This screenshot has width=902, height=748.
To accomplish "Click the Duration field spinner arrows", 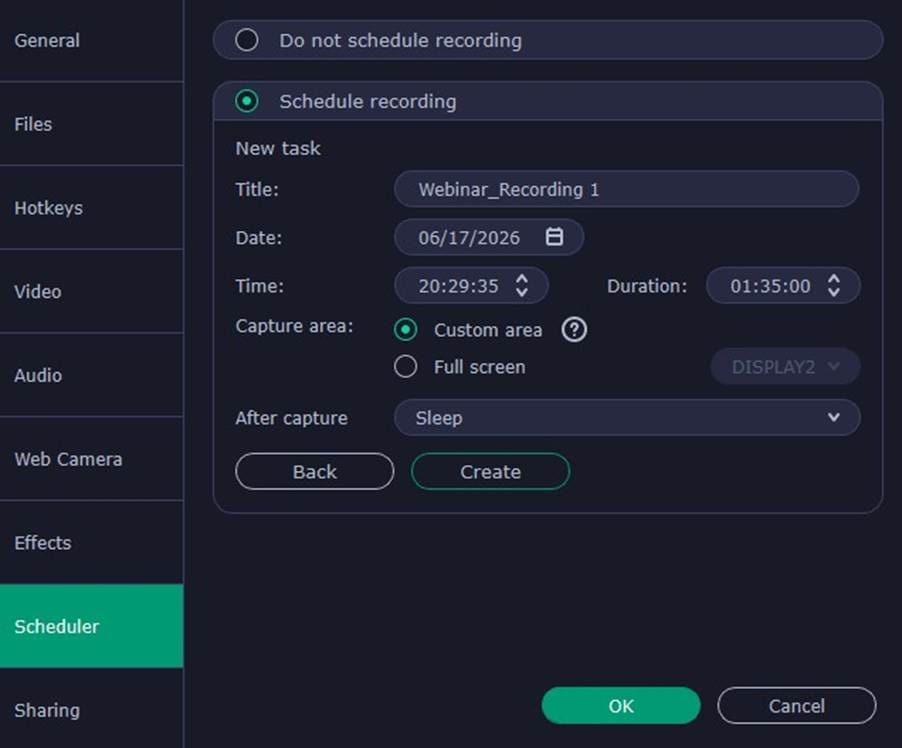I will (833, 286).
